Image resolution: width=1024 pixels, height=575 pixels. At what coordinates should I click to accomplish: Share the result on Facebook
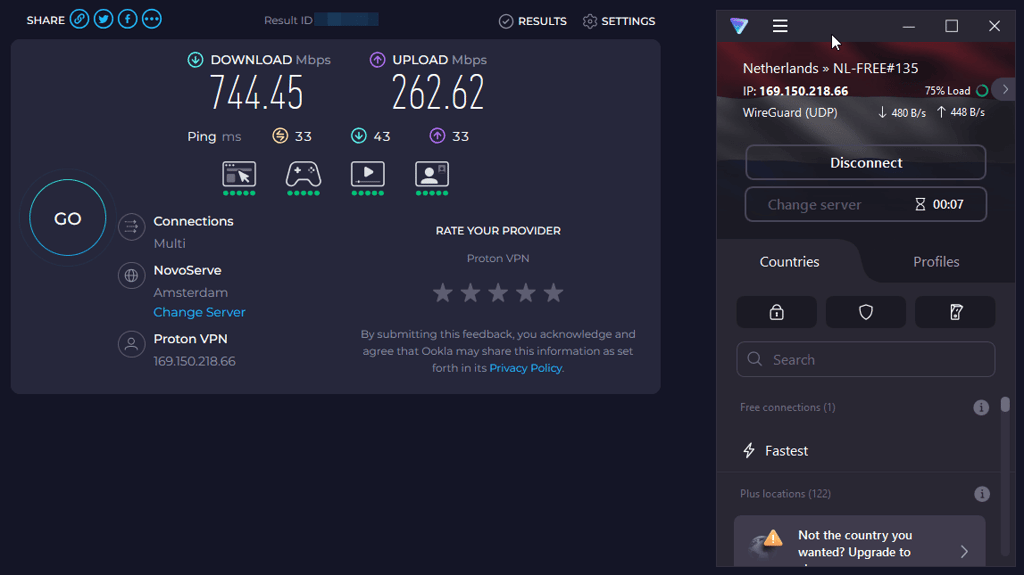click(127, 20)
